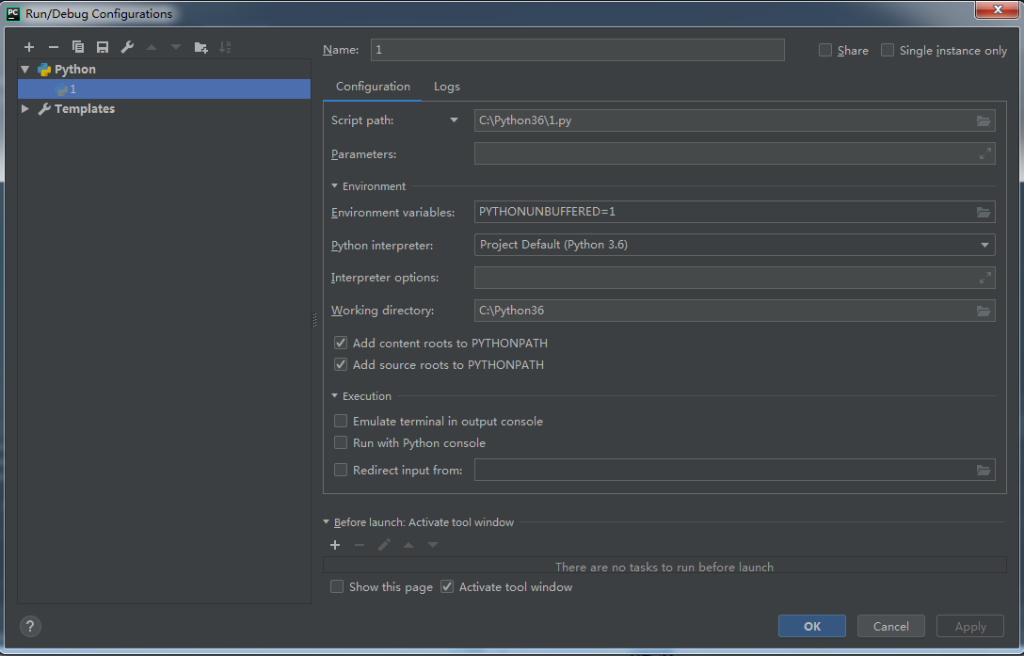
Task: Save configuration with the save icon
Action: [102, 46]
